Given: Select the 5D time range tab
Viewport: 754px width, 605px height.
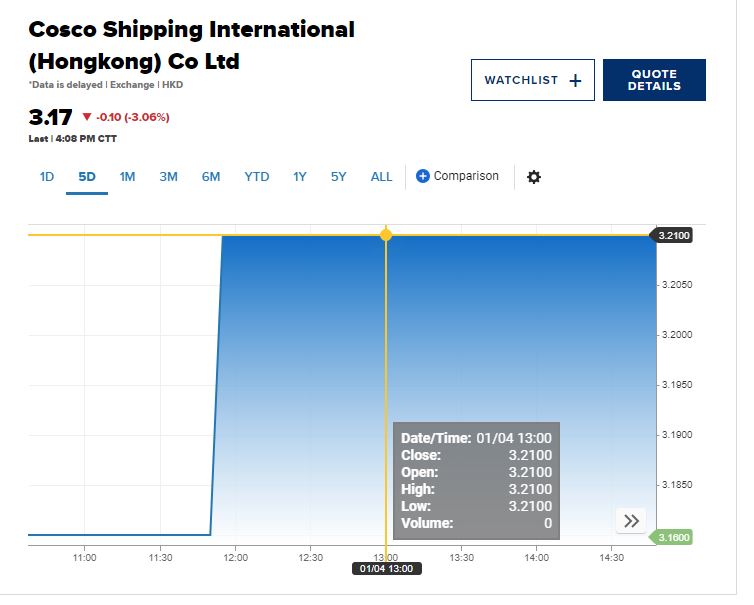Looking at the screenshot, I should pos(87,177).
